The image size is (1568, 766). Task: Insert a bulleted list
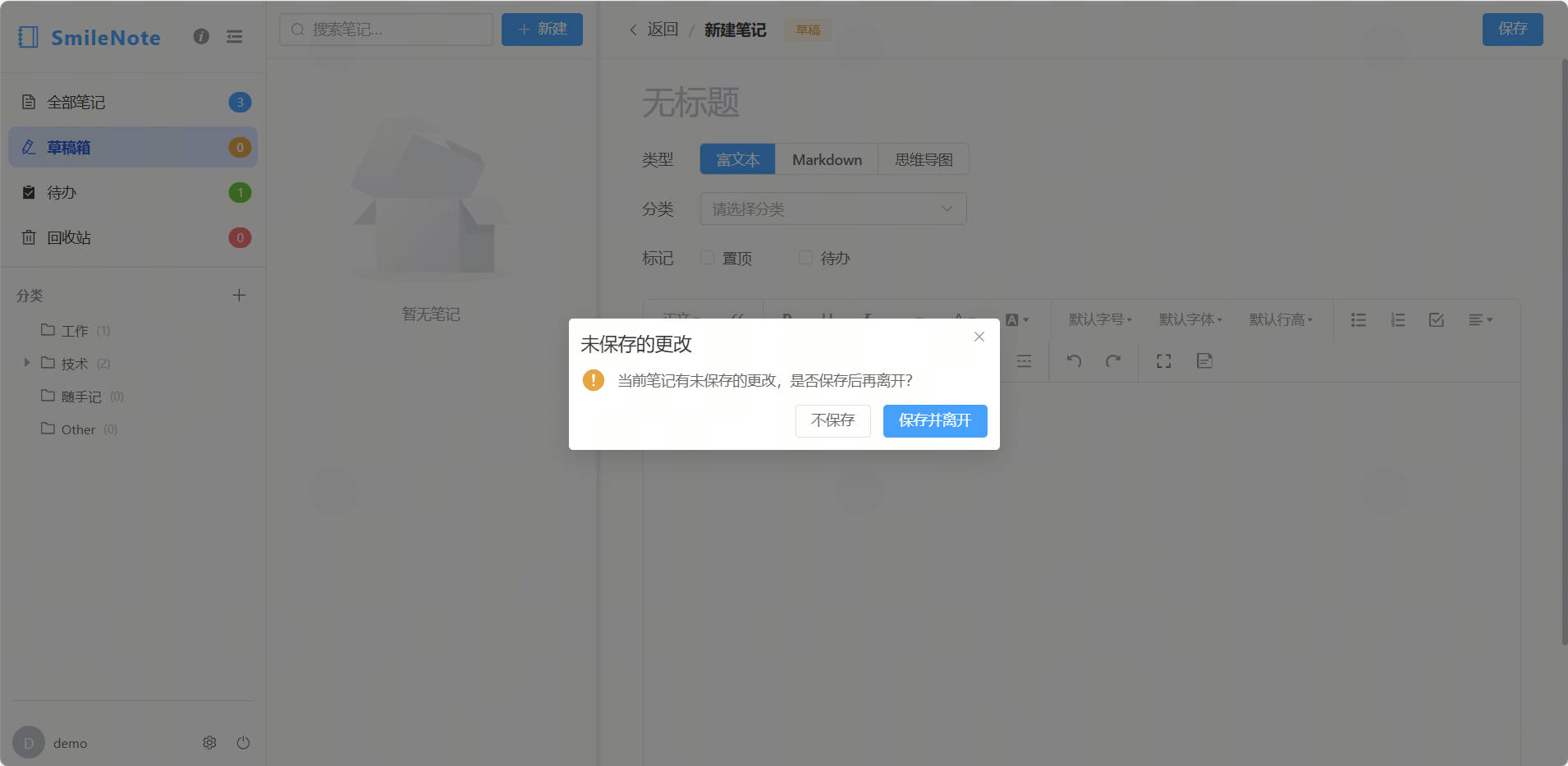click(1359, 319)
